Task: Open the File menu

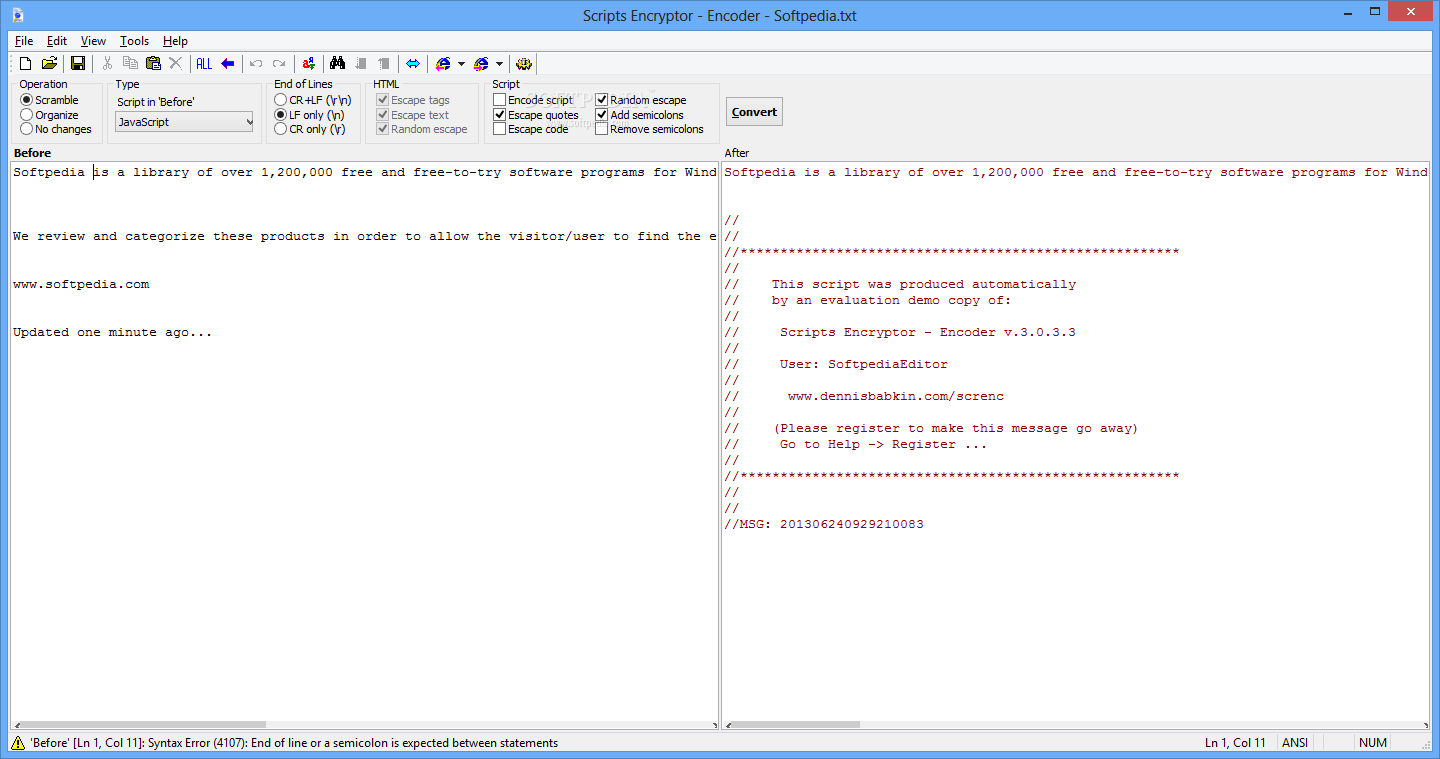Action: tap(24, 41)
